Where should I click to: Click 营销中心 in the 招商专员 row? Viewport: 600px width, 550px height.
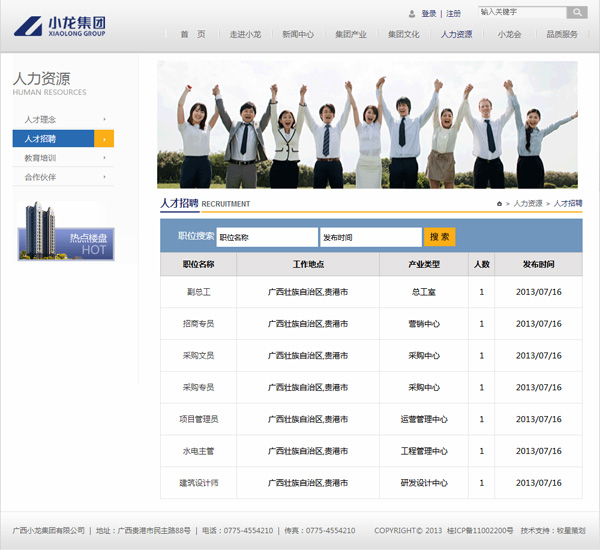[424, 324]
